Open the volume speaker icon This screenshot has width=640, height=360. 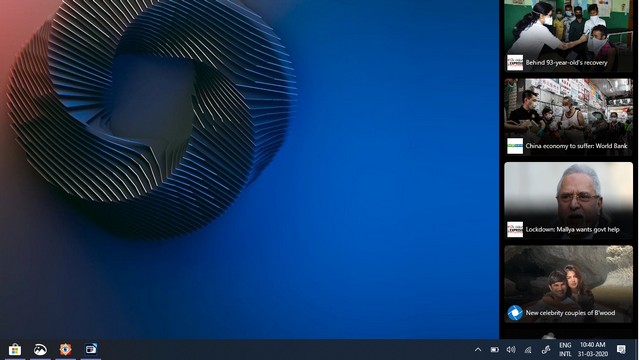pos(511,350)
